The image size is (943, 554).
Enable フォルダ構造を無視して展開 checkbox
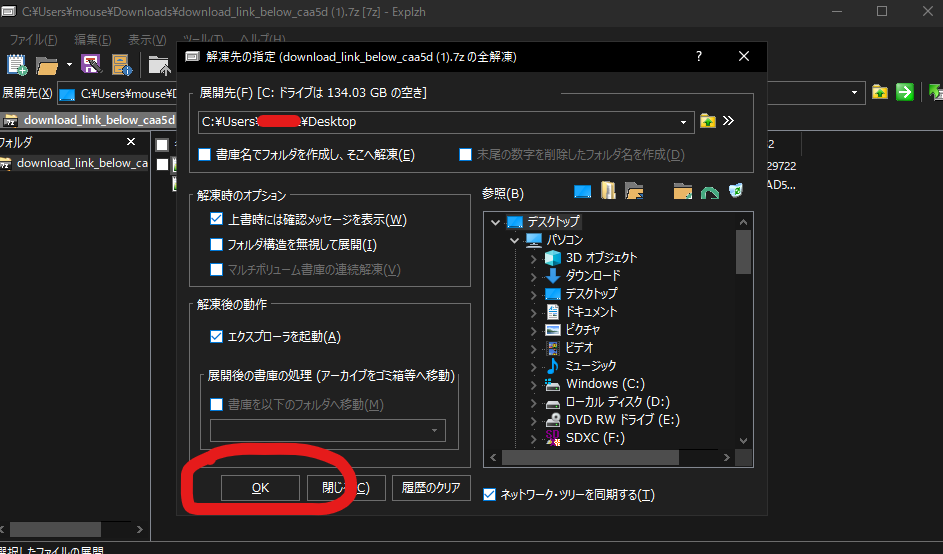point(216,244)
